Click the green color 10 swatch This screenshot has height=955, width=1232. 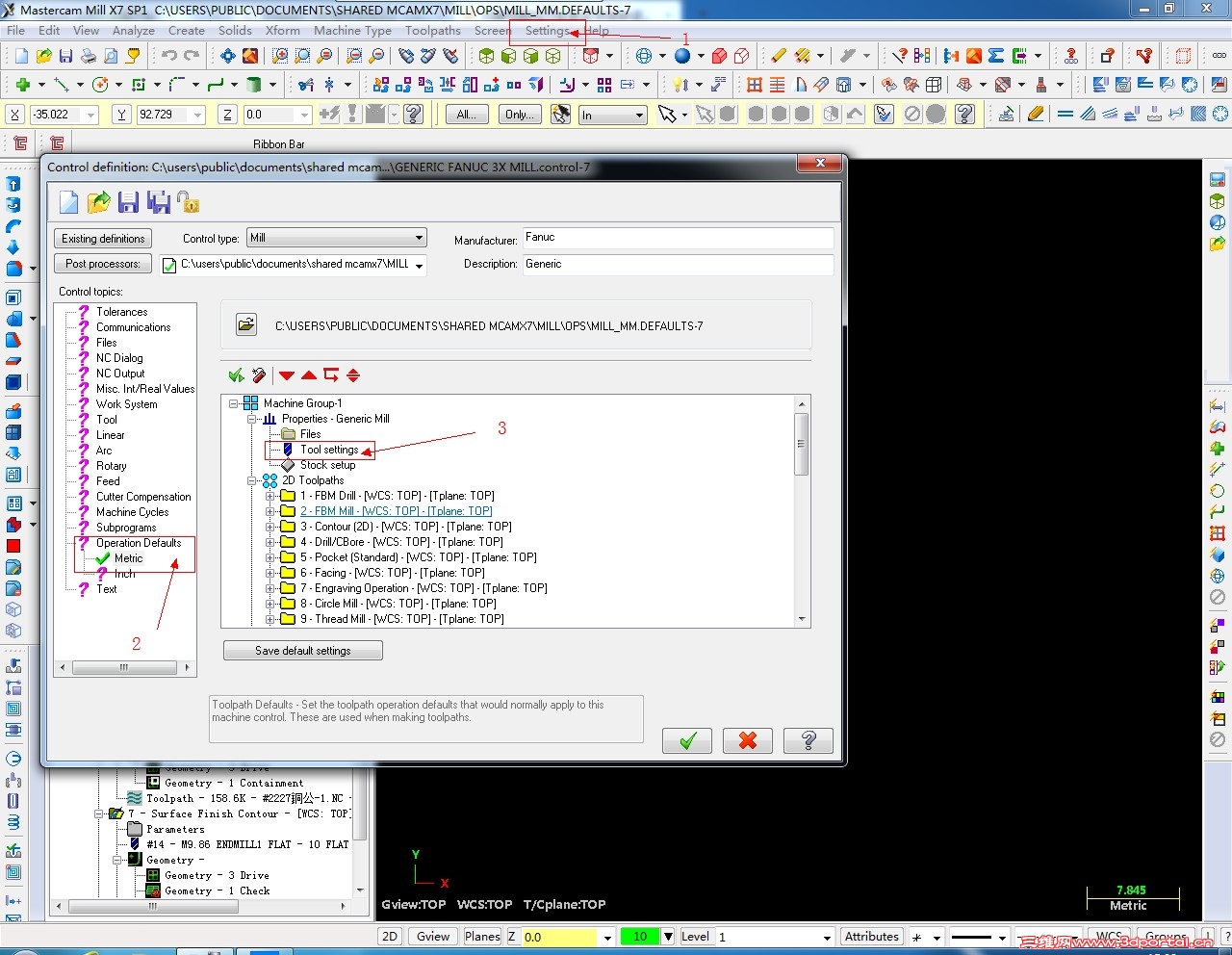(640, 937)
